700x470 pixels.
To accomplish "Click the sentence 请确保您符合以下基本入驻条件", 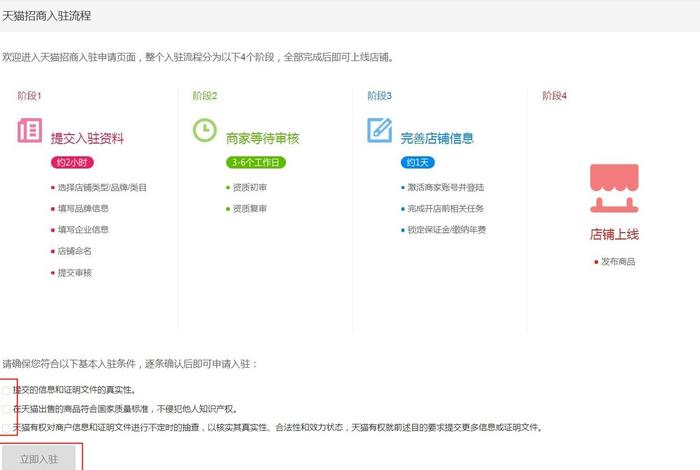I will 130,364.
